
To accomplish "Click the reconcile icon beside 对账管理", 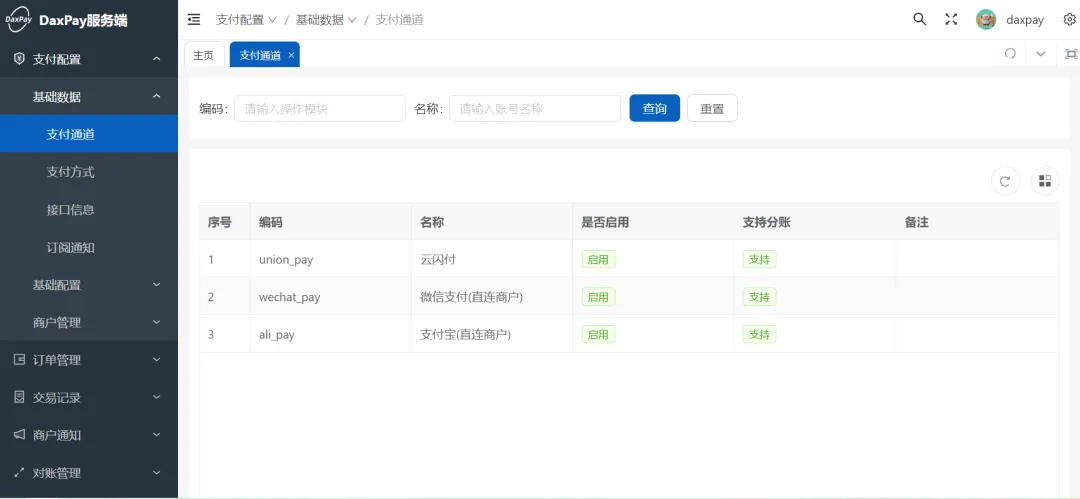I will pyautogui.click(x=19, y=473).
